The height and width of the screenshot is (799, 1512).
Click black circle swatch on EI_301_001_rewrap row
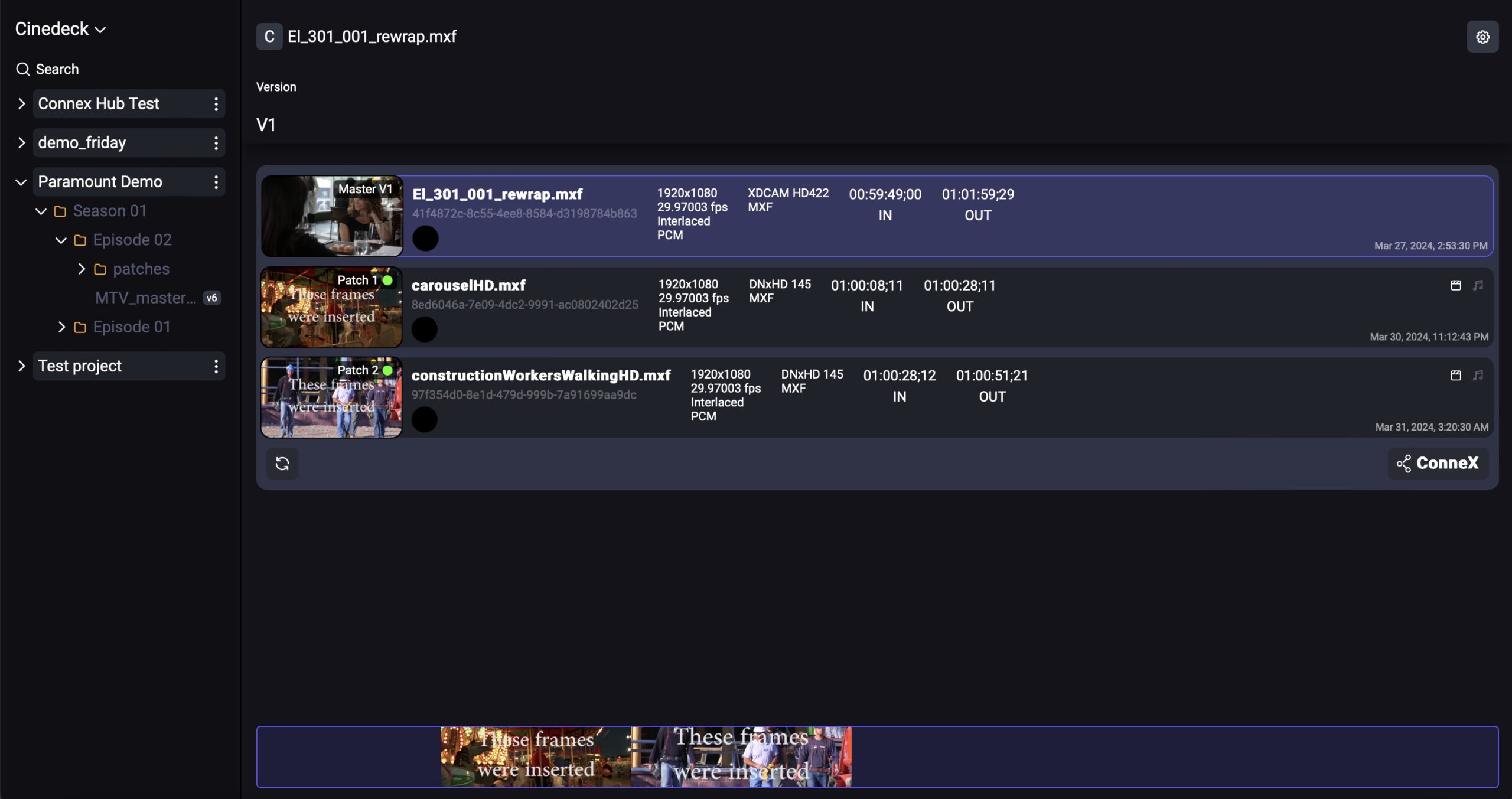(x=425, y=239)
